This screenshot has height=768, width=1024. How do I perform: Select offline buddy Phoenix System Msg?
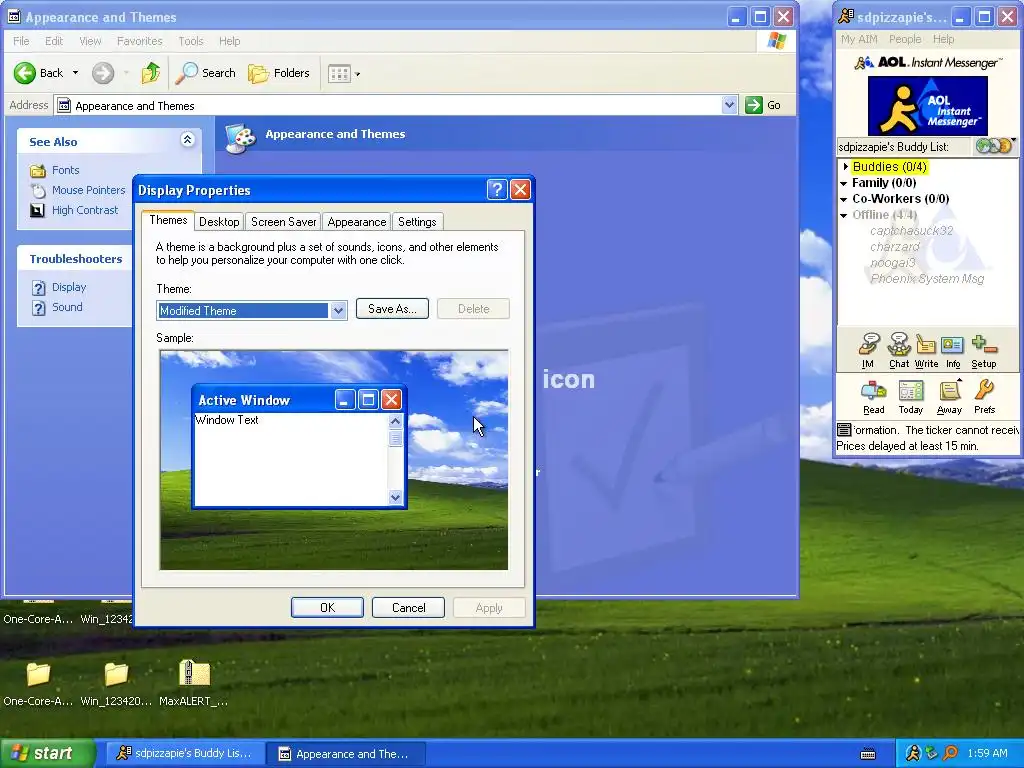pos(927,279)
